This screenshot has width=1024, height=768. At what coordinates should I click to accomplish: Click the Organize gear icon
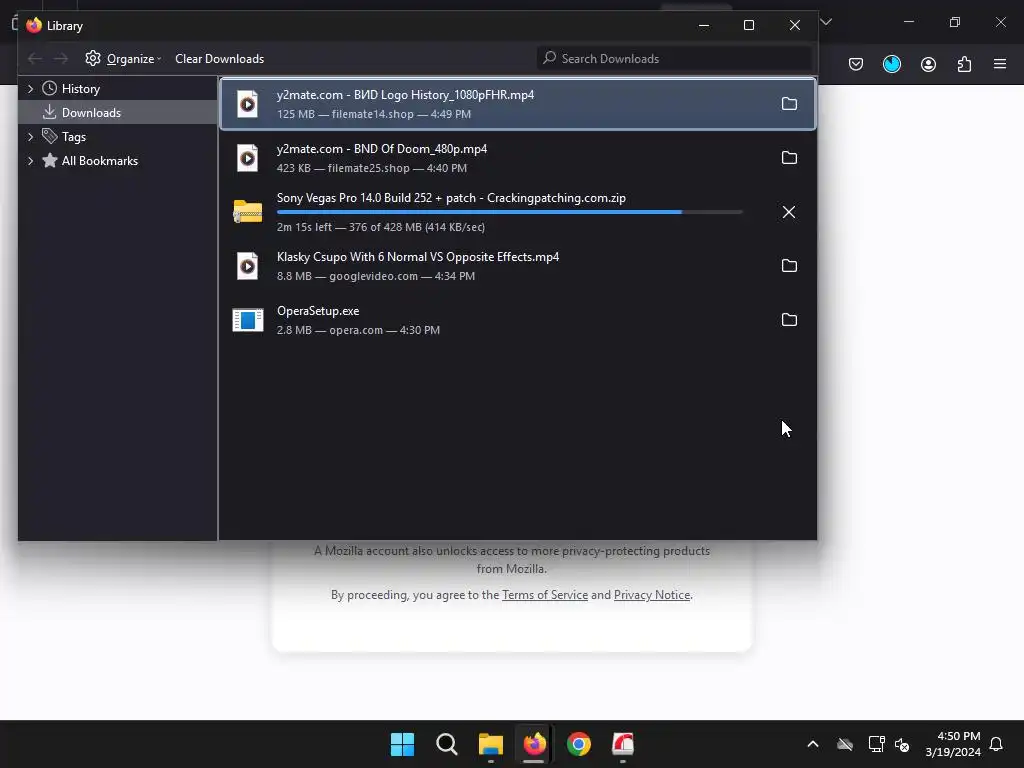[93, 58]
